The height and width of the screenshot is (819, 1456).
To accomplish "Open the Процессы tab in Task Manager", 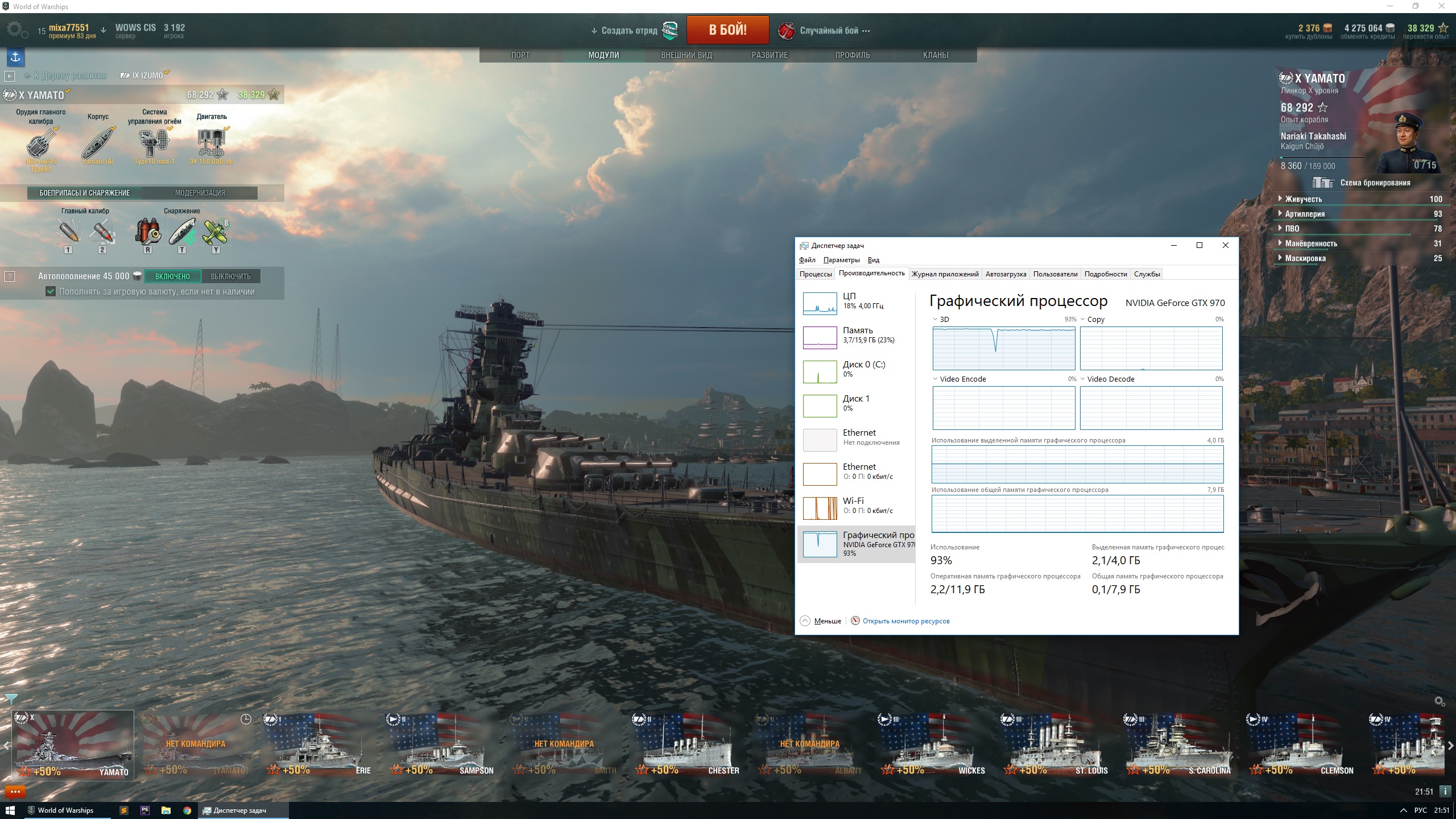I will (816, 274).
